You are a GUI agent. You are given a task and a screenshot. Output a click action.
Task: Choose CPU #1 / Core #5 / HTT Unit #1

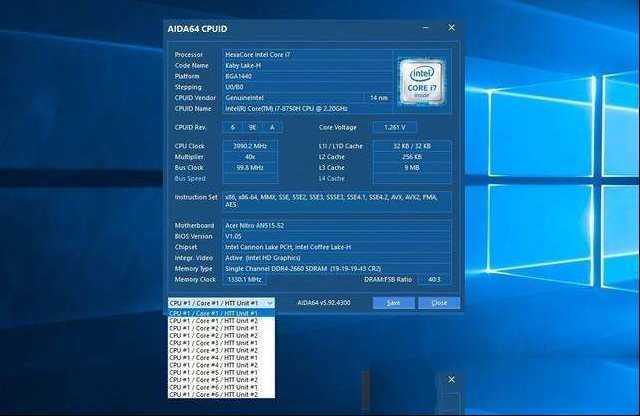tap(221, 372)
